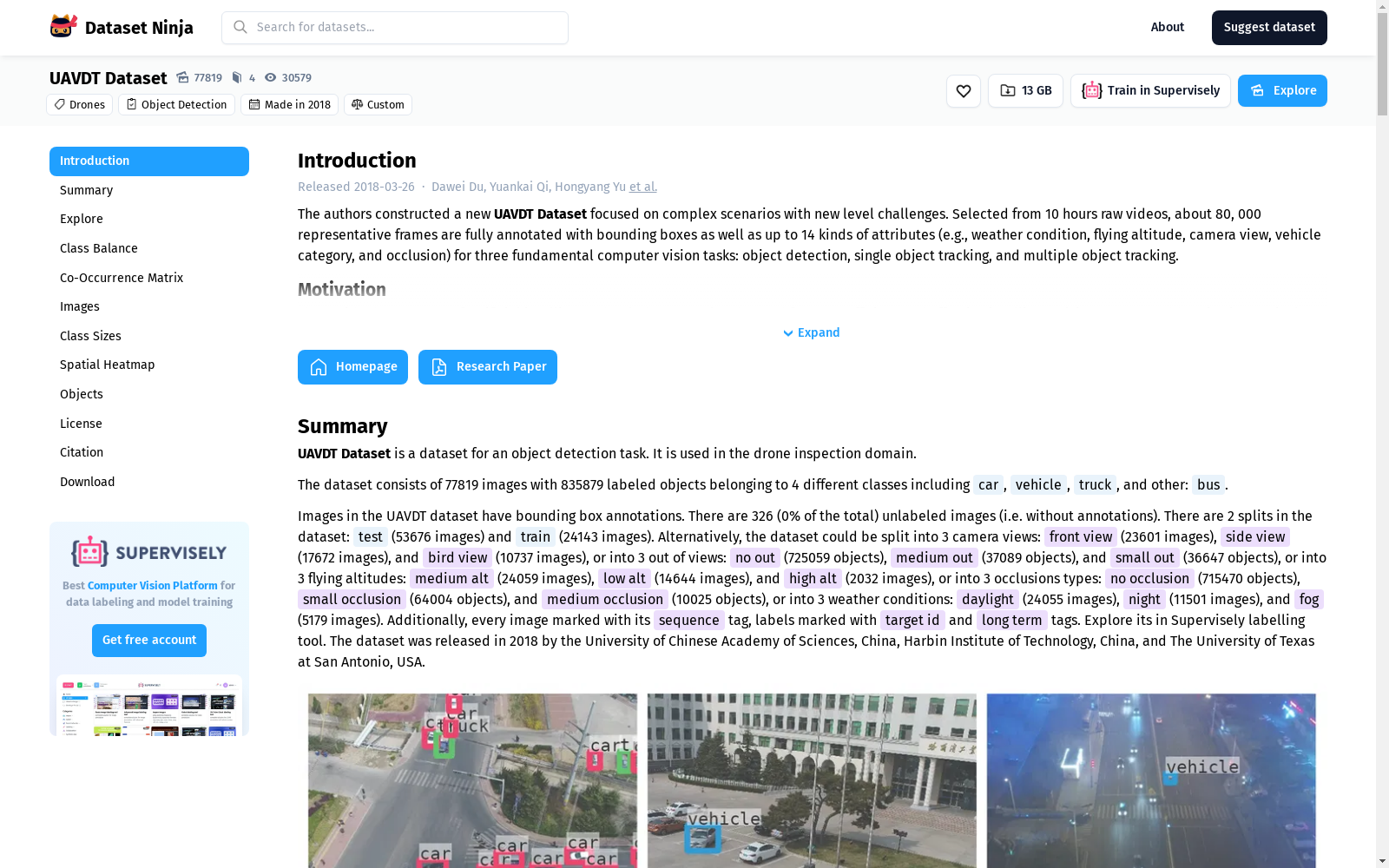The image size is (1389, 868).
Task: Click the Research Paper button
Action: [x=487, y=366]
